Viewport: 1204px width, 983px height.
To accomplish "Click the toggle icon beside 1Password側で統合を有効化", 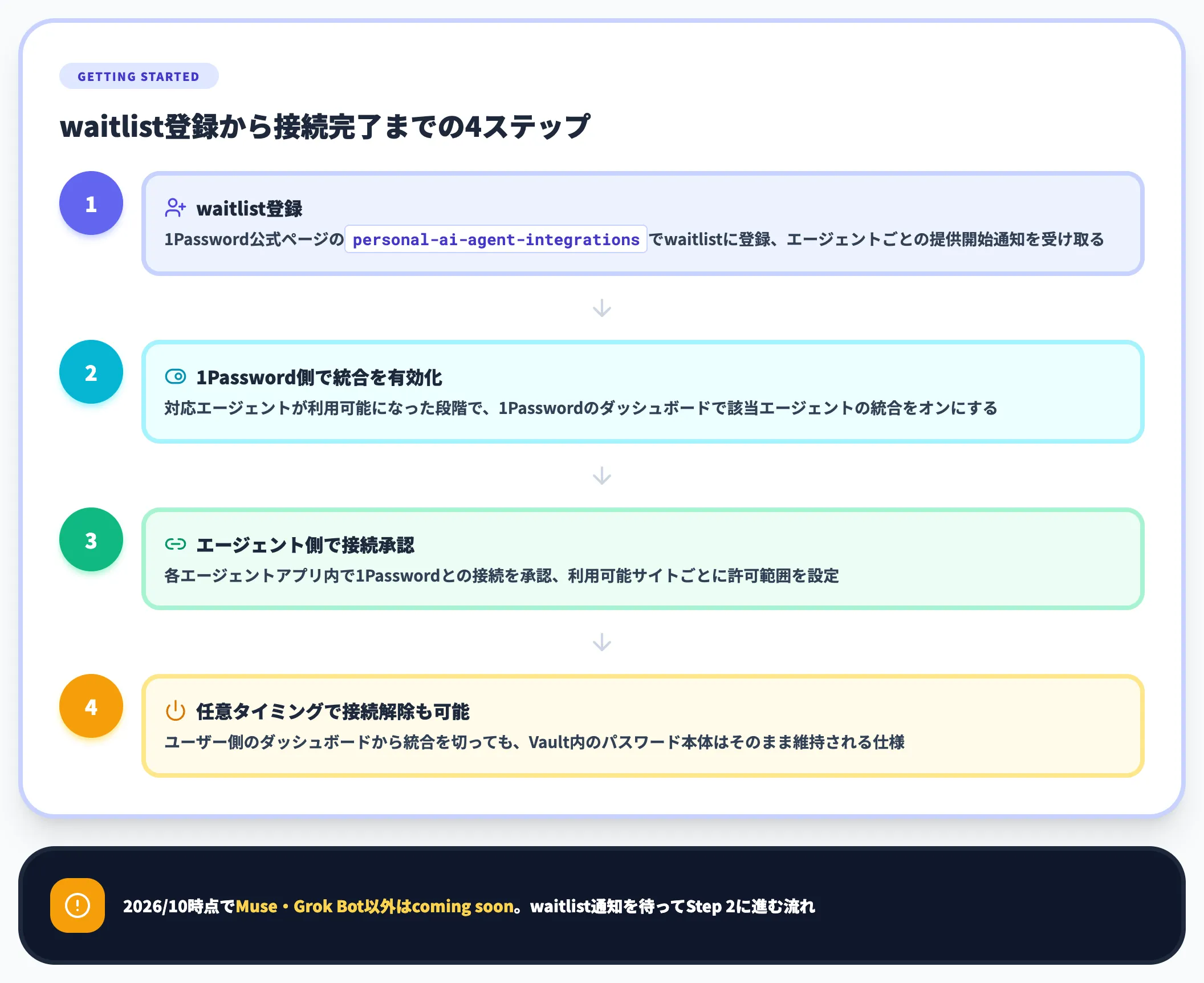I will (x=176, y=376).
